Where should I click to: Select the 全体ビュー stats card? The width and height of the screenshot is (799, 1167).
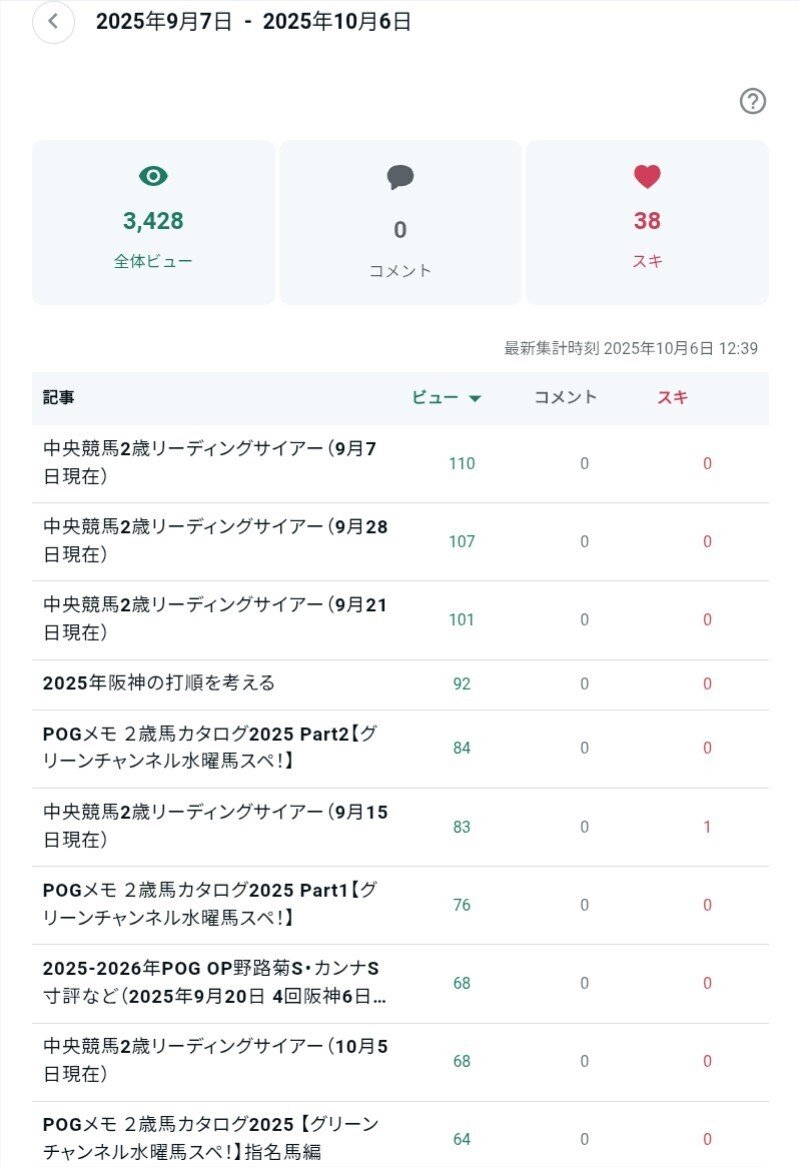(x=153, y=222)
